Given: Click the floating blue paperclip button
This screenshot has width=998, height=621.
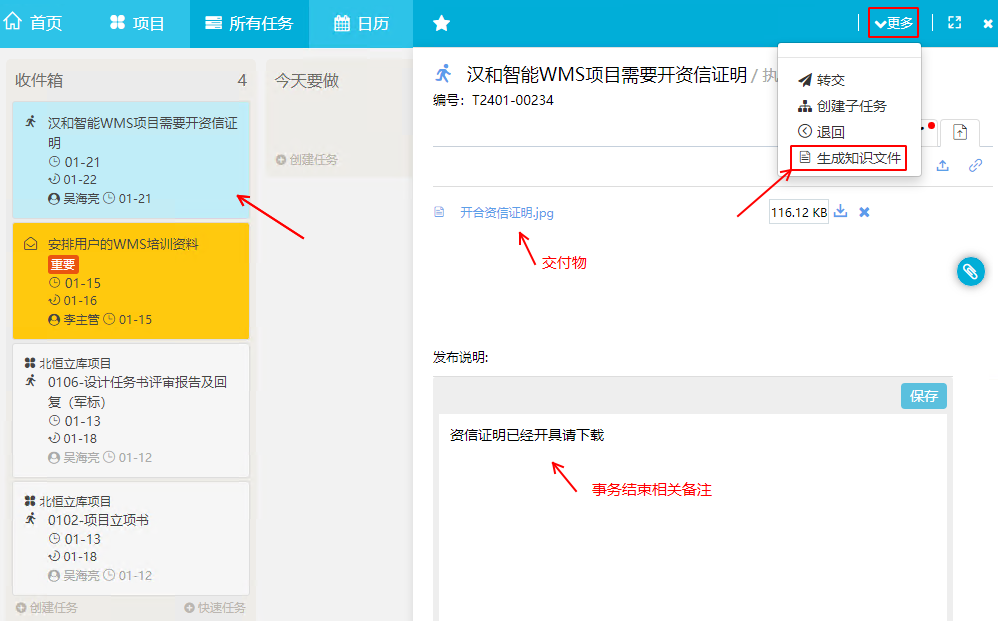Looking at the screenshot, I should 970,271.
